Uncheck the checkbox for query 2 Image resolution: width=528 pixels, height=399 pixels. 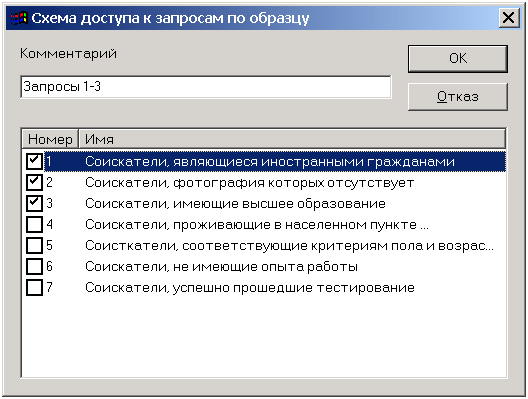[34, 182]
